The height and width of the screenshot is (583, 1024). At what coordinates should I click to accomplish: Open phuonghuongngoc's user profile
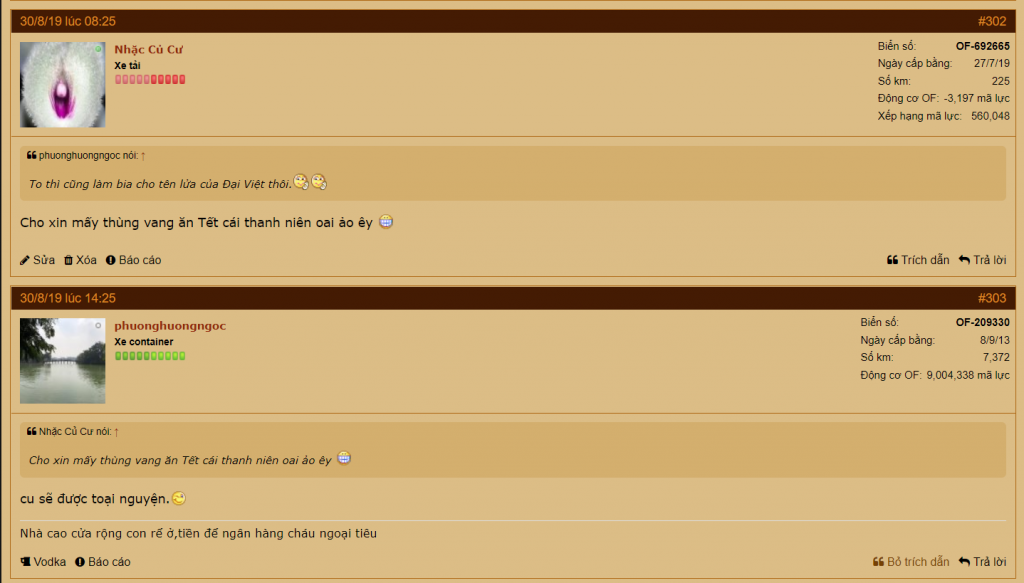click(x=170, y=326)
